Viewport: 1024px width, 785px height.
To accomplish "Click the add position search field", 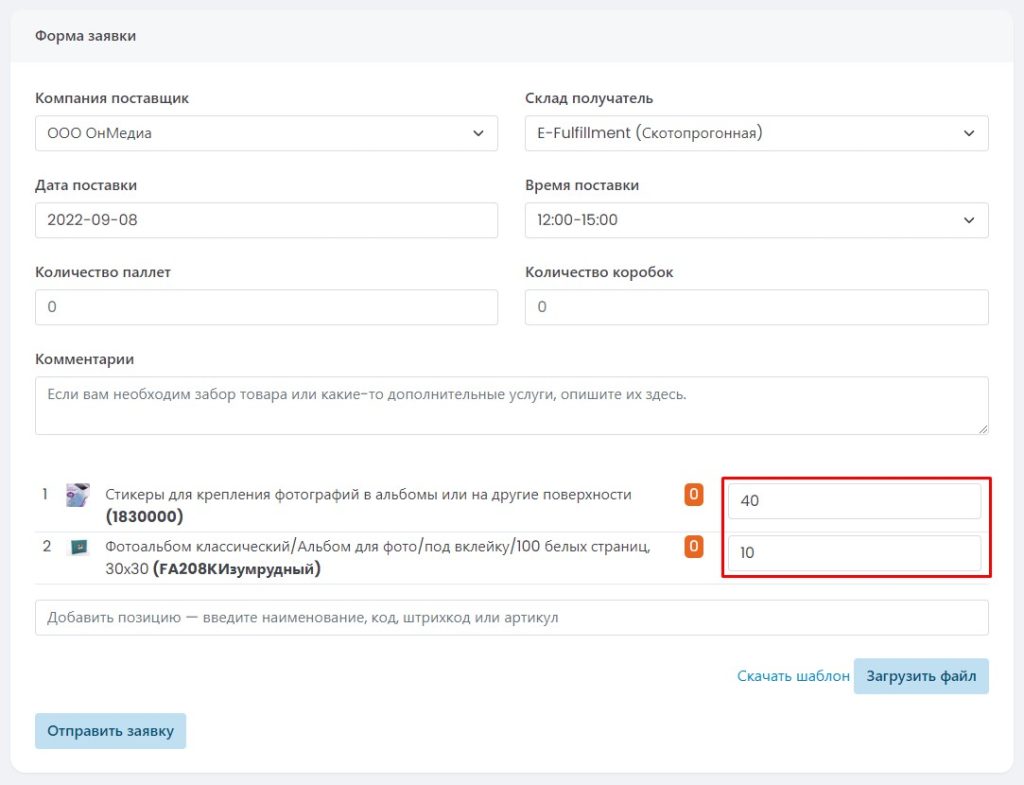I will (511, 618).
